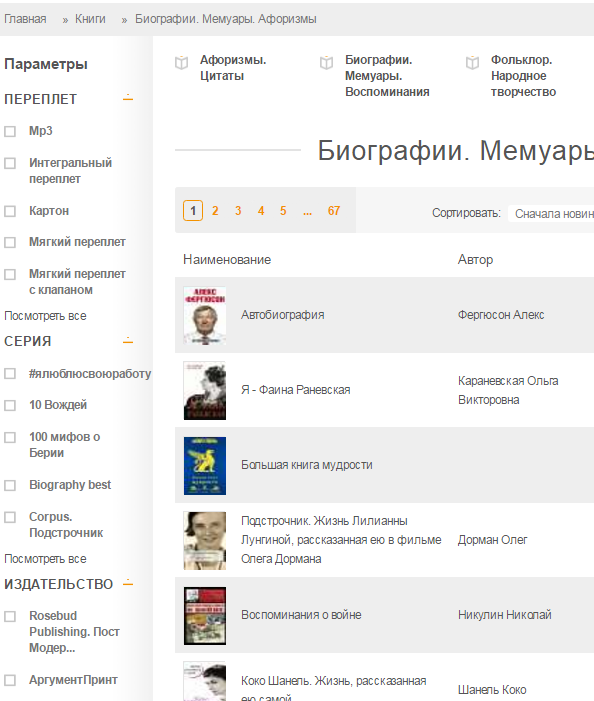Tick the Biography best series checkbox
This screenshot has height=701, width=594.
[x=10, y=485]
